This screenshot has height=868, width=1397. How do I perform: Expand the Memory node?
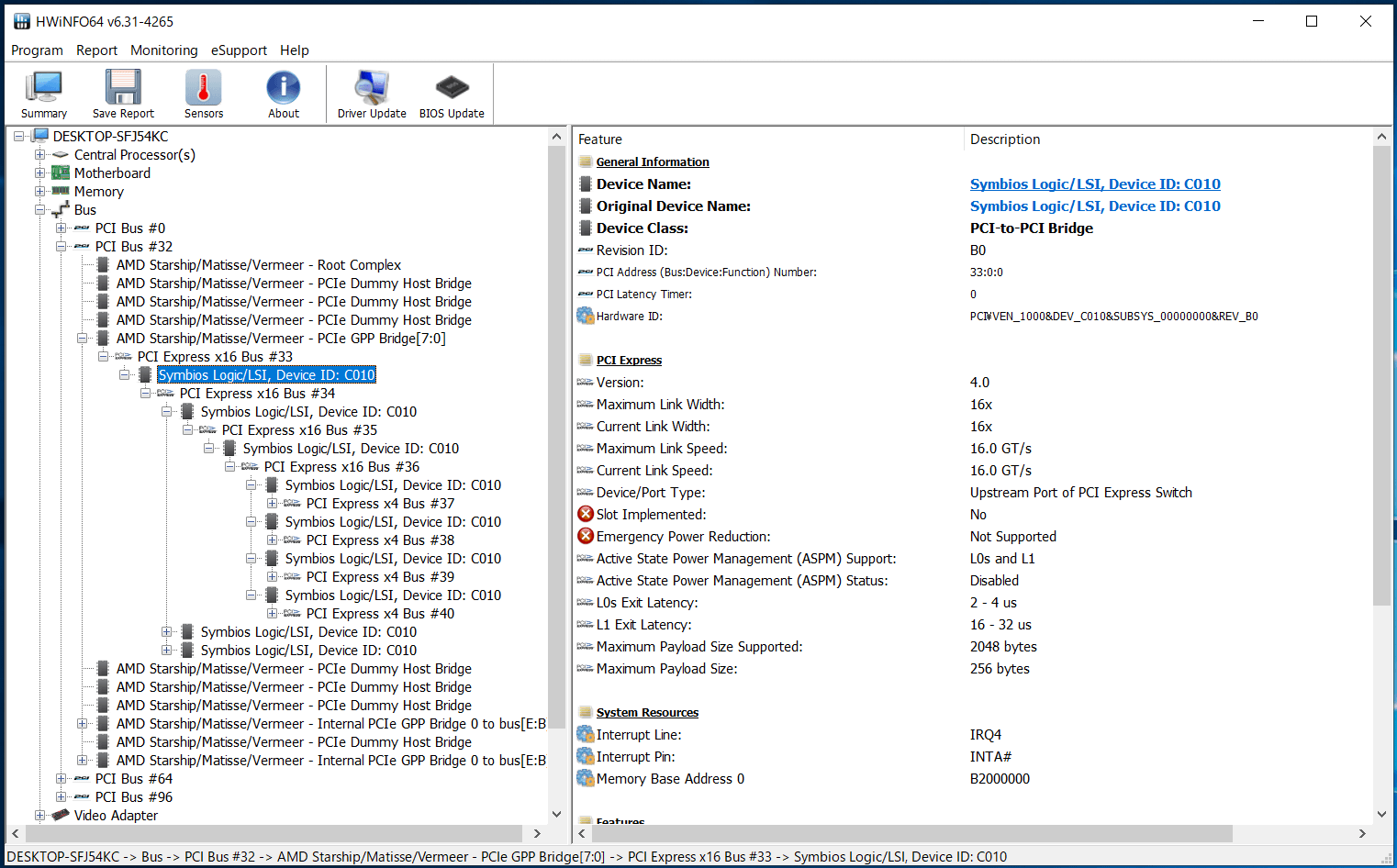click(x=39, y=191)
